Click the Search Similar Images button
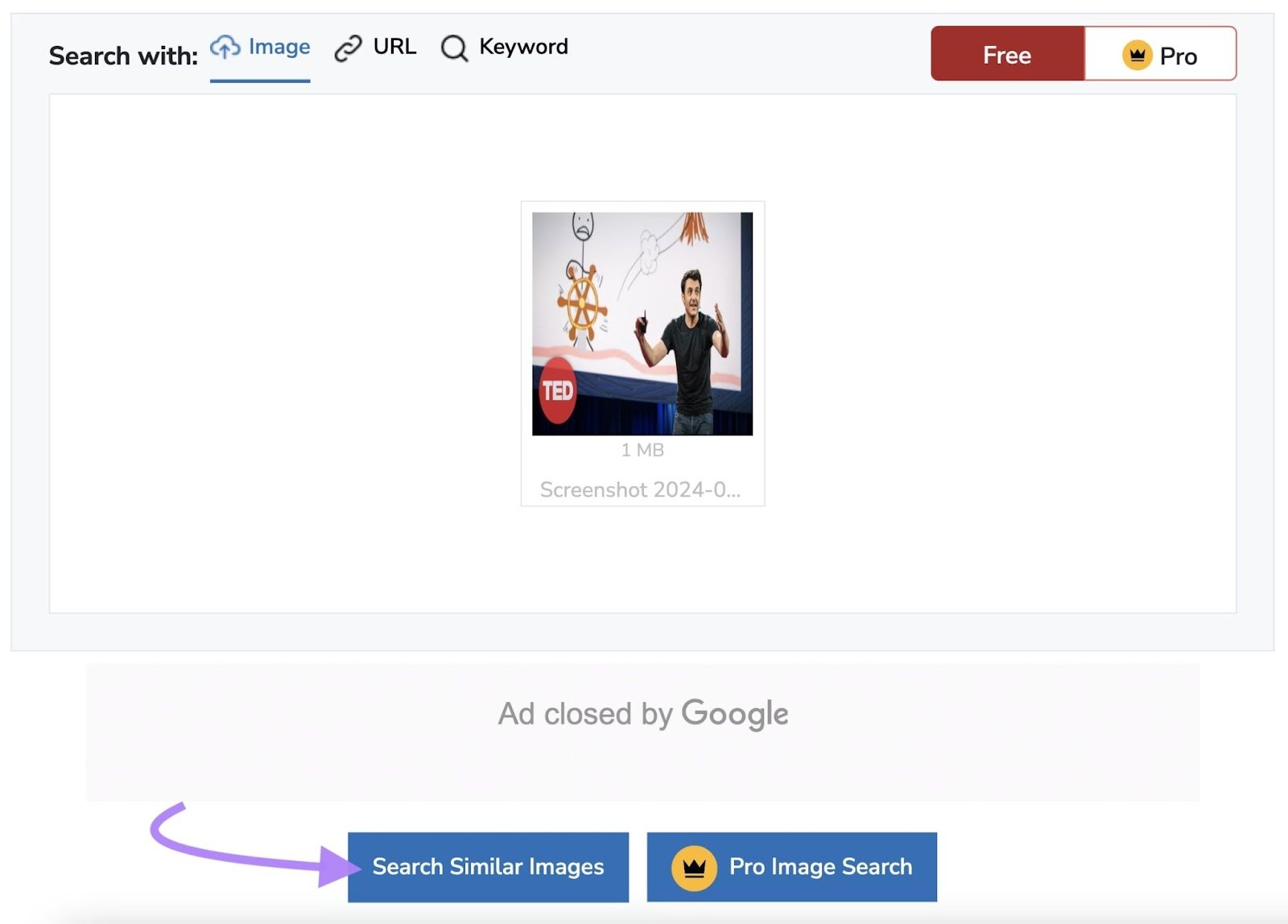This screenshot has height=924, width=1288. coord(488,867)
